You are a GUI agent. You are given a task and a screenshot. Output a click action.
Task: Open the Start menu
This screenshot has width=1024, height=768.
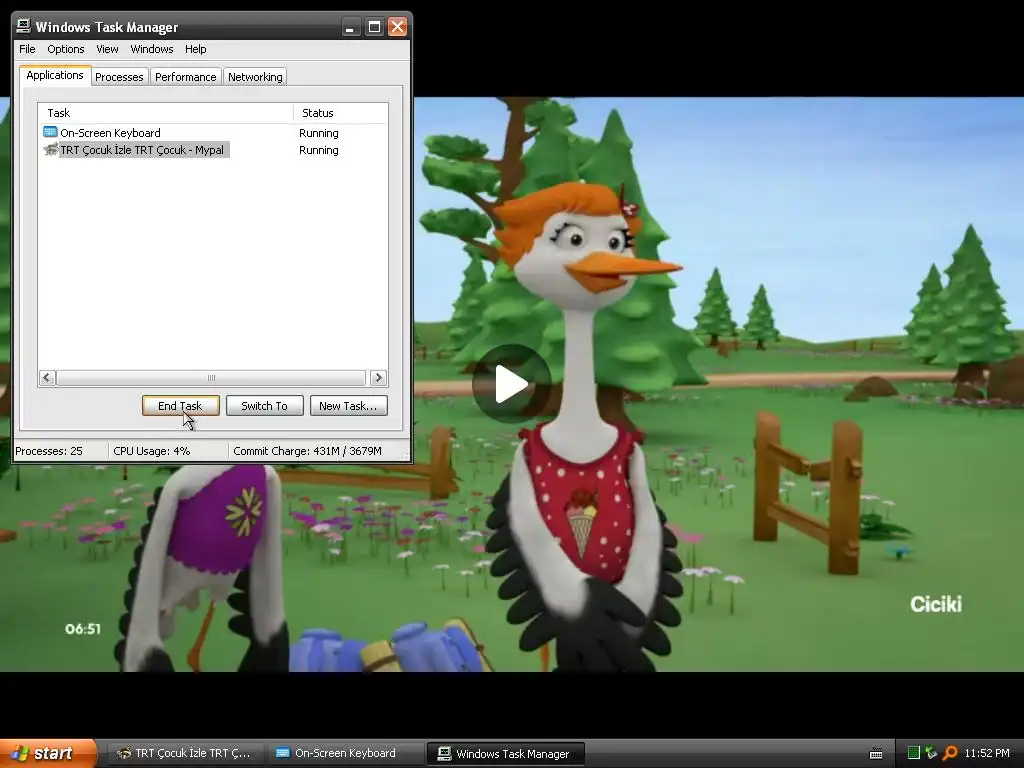tap(47, 753)
